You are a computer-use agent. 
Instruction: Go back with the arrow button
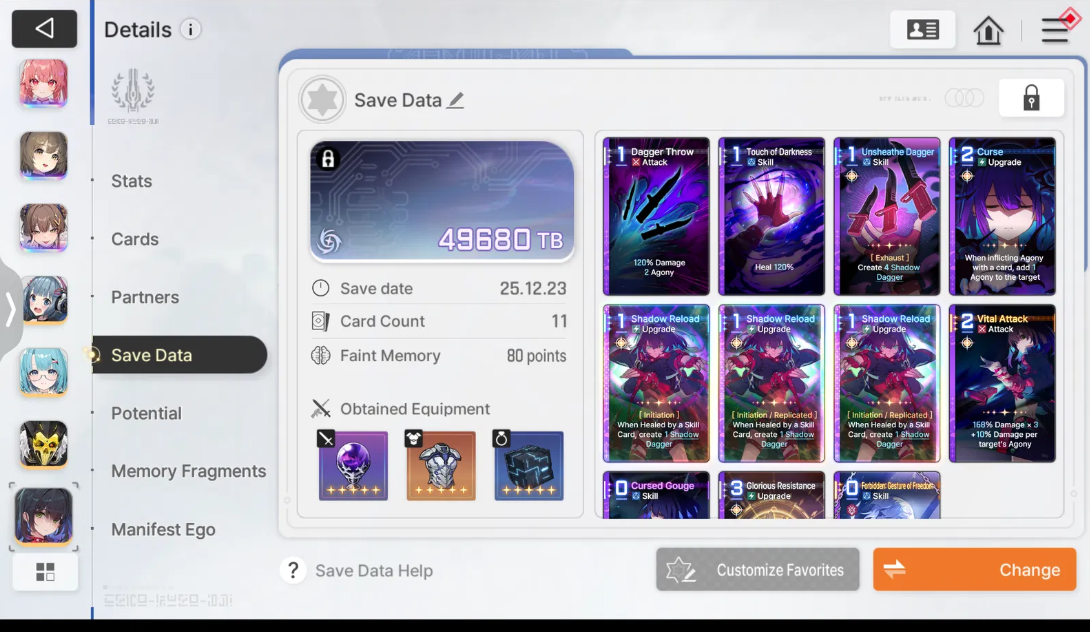(x=44, y=29)
